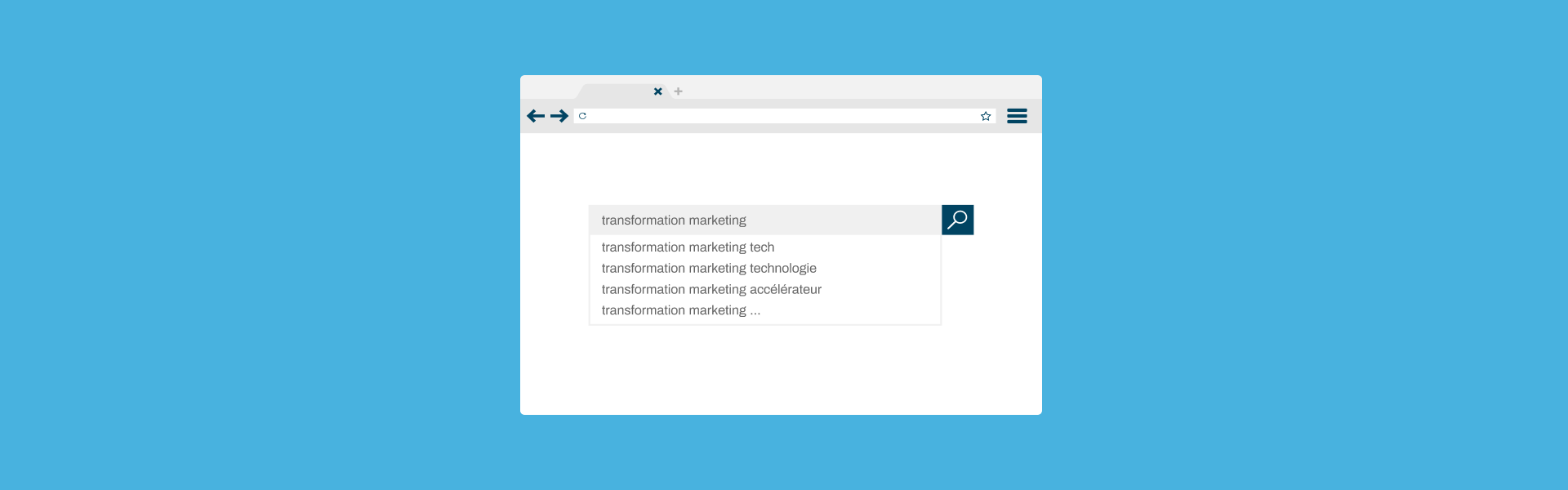This screenshot has width=1568, height=490.
Task: Select 'transformation marketing technologie' suggestion
Action: coord(709,268)
